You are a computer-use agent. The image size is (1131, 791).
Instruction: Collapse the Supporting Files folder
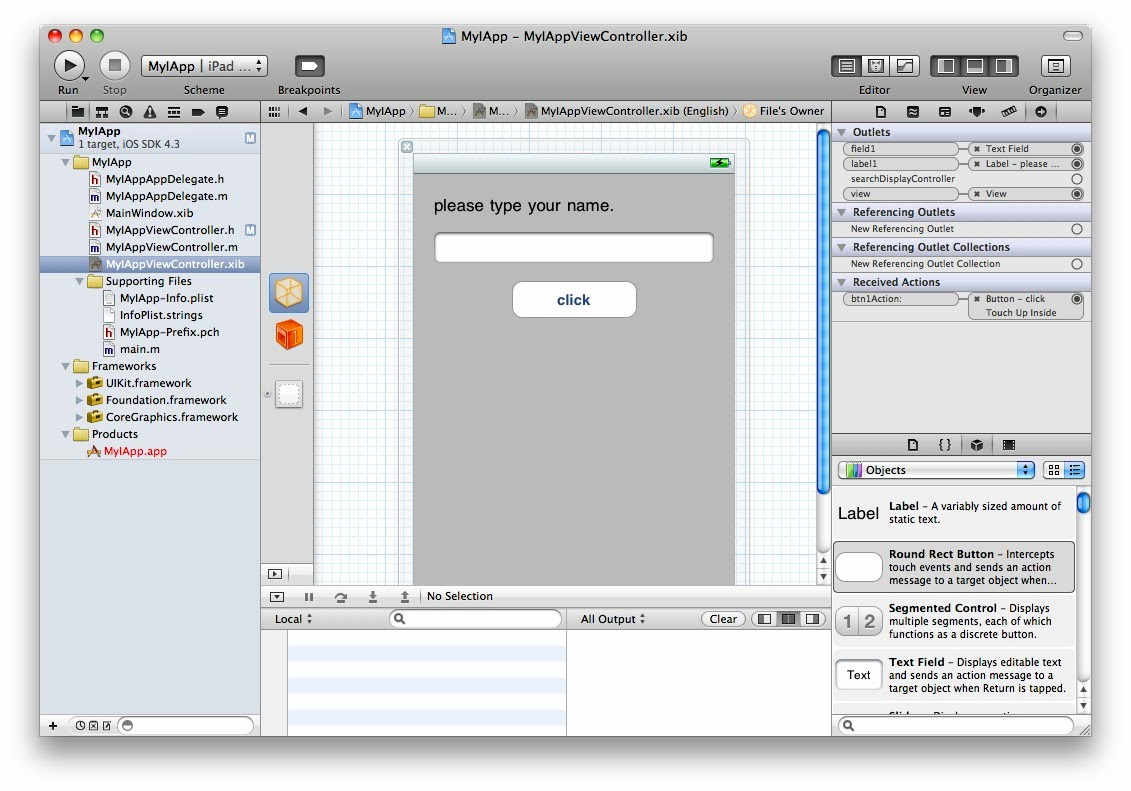(80, 282)
